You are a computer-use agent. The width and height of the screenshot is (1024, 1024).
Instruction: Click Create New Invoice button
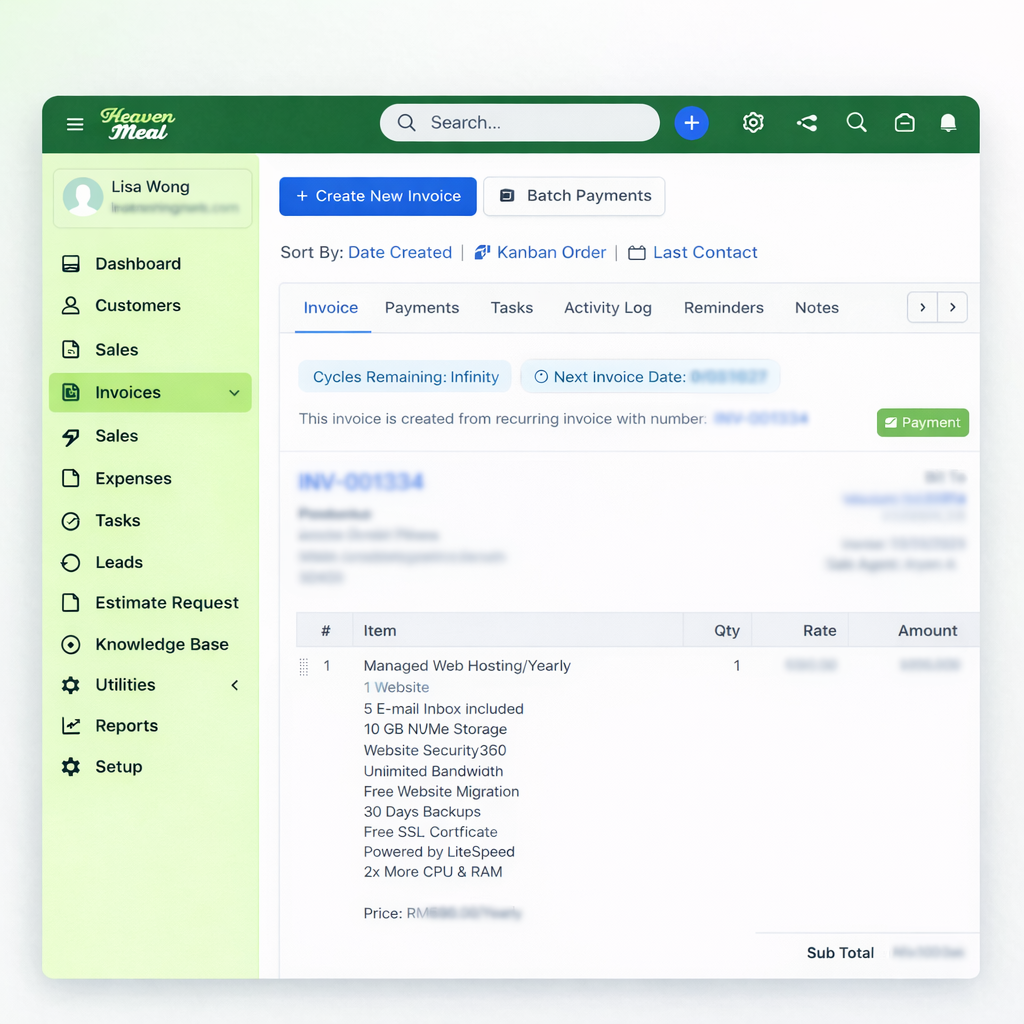point(377,196)
